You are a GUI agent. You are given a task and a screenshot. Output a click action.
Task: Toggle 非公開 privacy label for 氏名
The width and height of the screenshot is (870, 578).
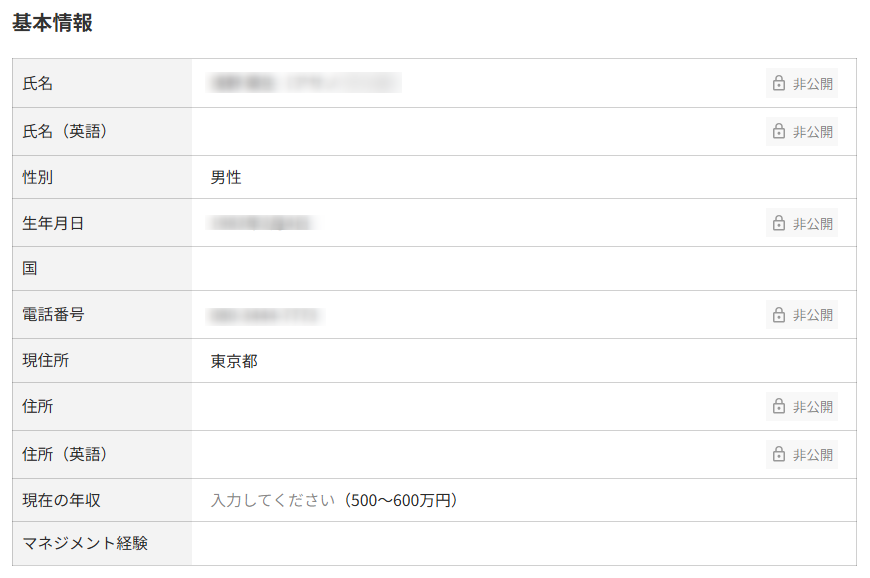pyautogui.click(x=812, y=84)
